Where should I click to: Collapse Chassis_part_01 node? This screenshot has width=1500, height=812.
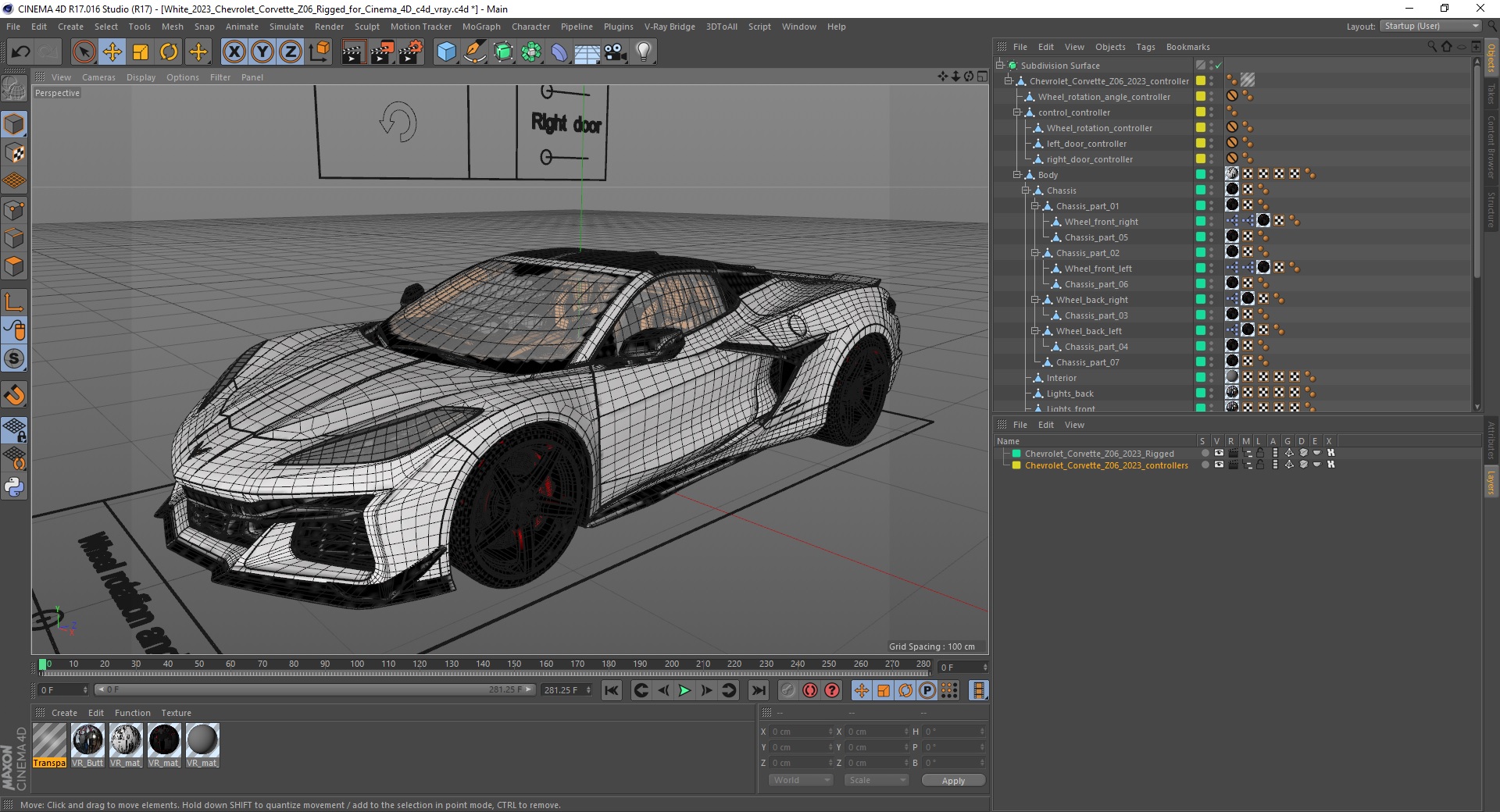click(1034, 206)
